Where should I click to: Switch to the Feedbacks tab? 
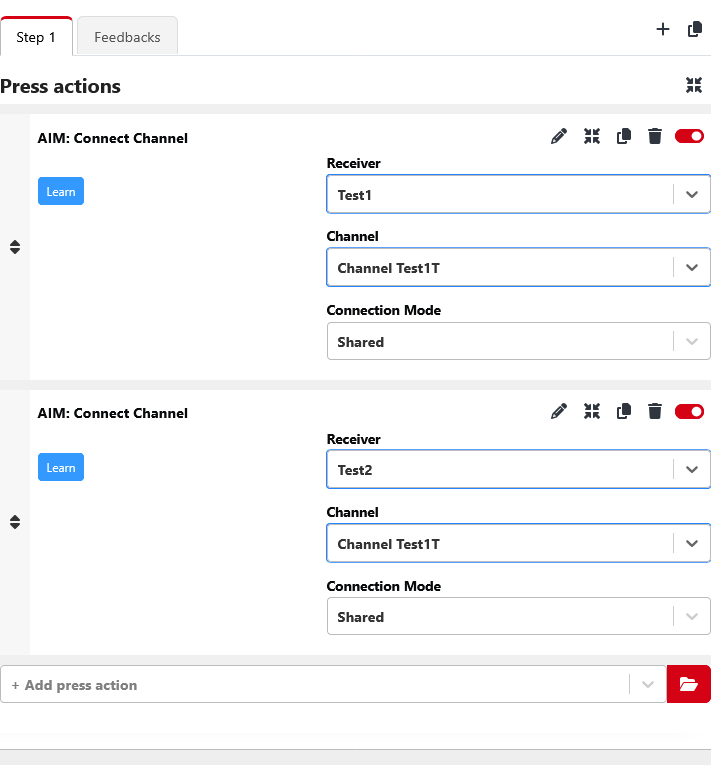pos(127,37)
